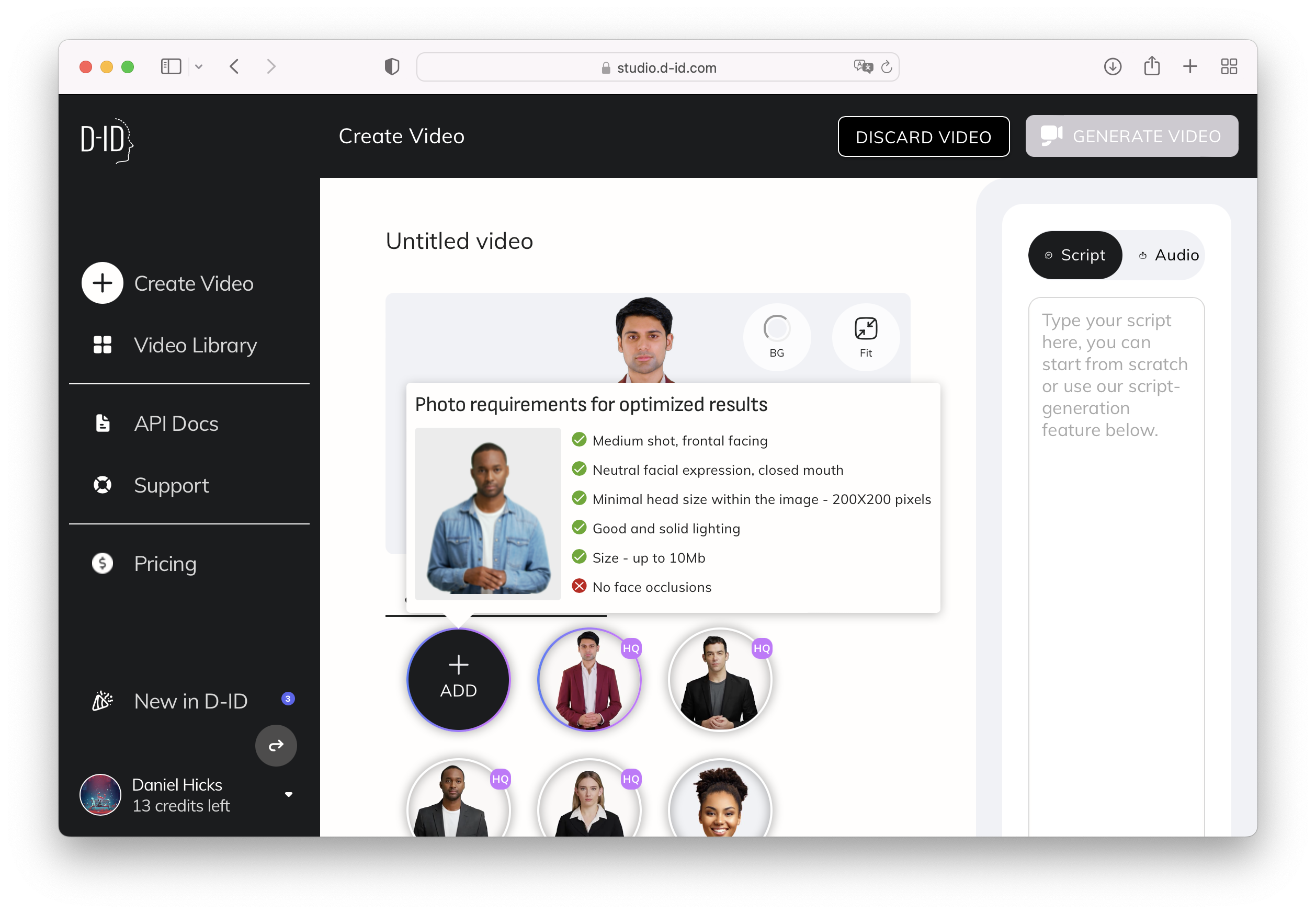Click the '13 credits left' text
Viewport: 1316px width, 914px height.
181,806
